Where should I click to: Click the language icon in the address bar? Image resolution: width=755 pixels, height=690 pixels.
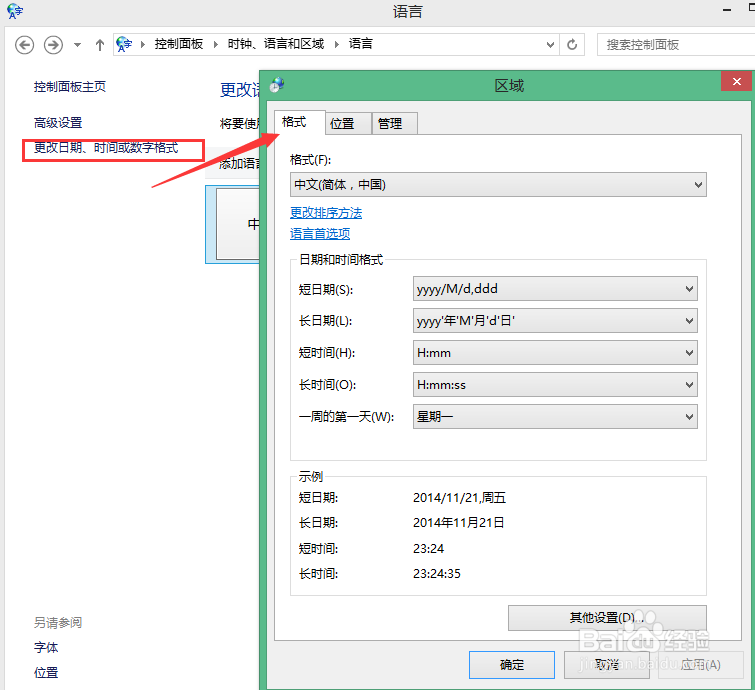pos(124,44)
